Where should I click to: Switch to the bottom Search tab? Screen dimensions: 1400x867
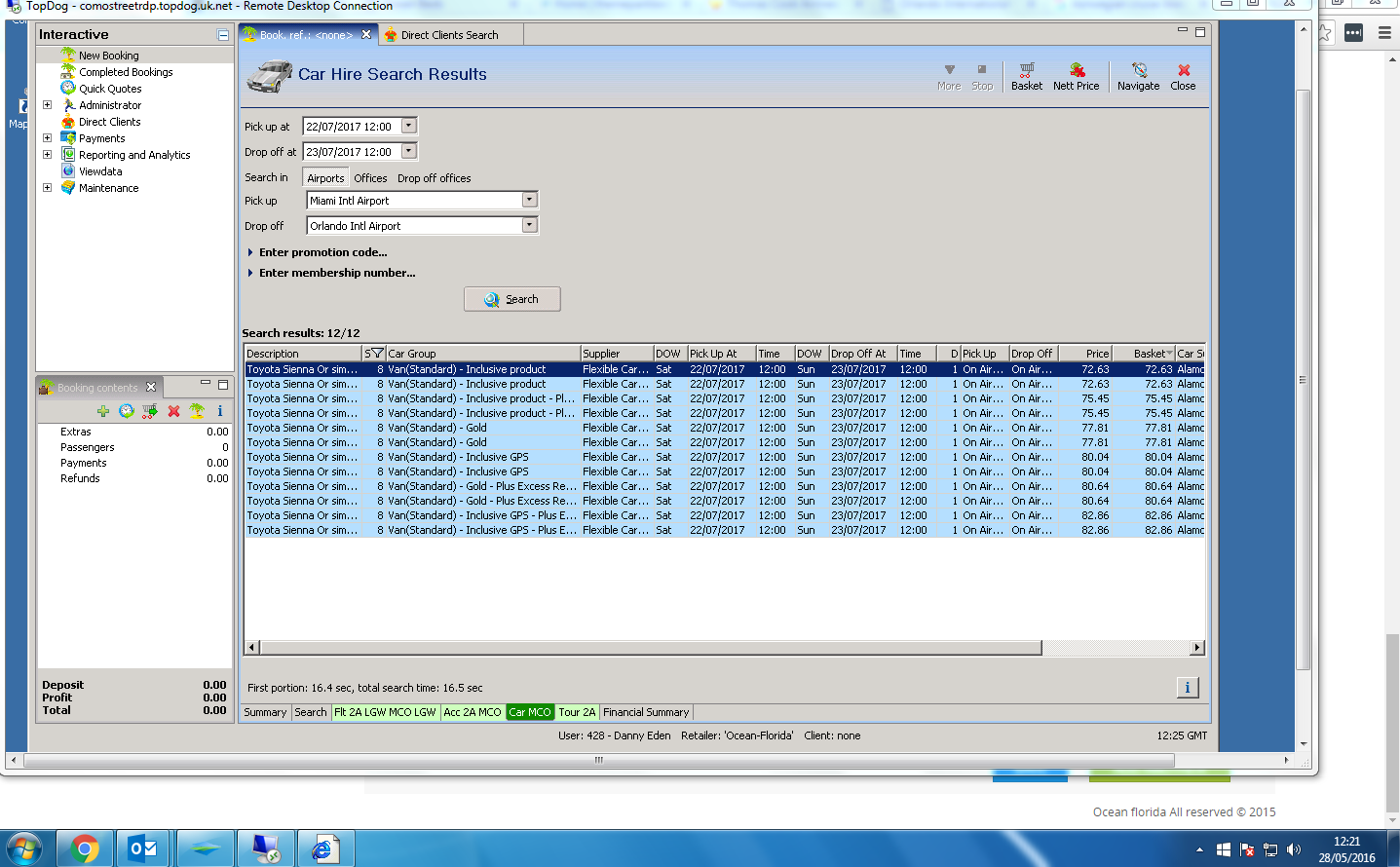tap(311, 712)
